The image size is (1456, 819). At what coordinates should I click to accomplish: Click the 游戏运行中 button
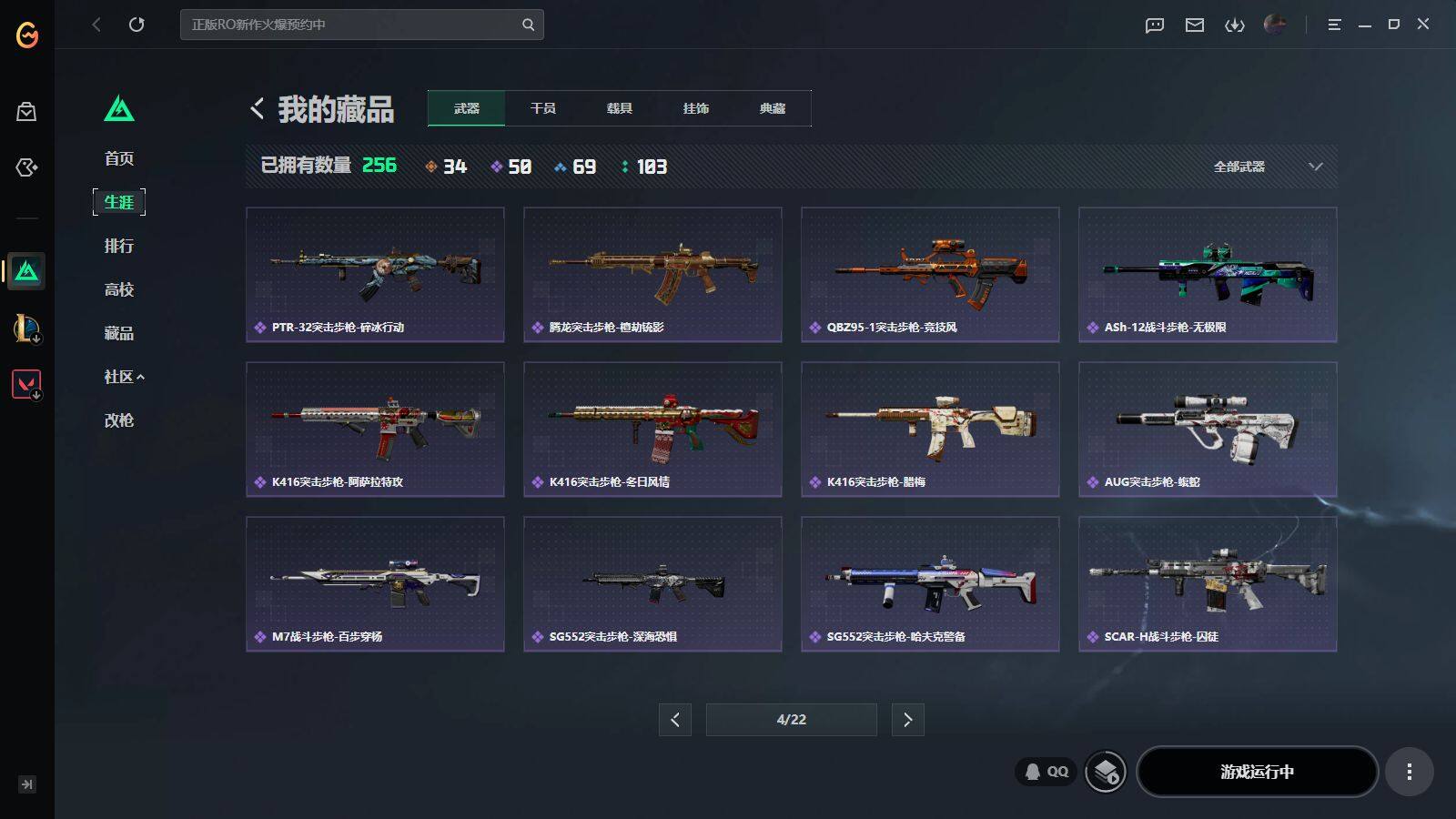[x=1257, y=772]
